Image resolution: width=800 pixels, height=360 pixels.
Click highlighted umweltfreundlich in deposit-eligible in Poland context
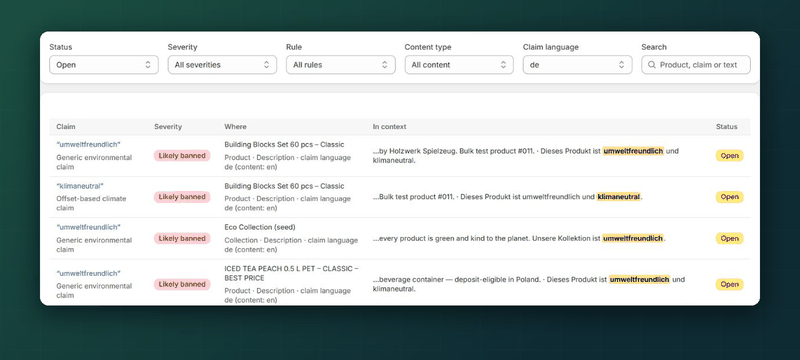click(639, 279)
